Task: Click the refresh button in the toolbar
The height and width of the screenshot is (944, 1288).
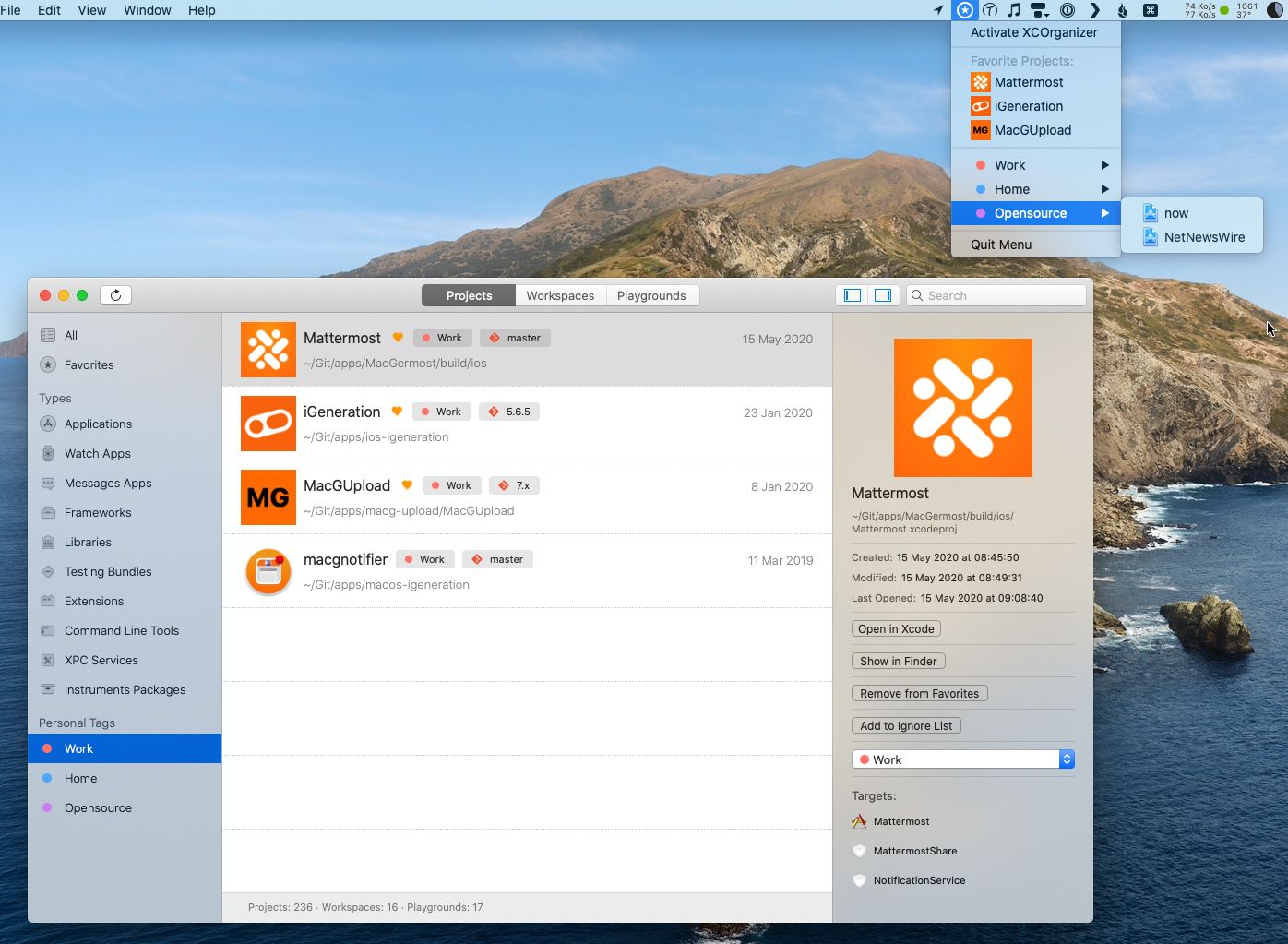Action: (115, 295)
